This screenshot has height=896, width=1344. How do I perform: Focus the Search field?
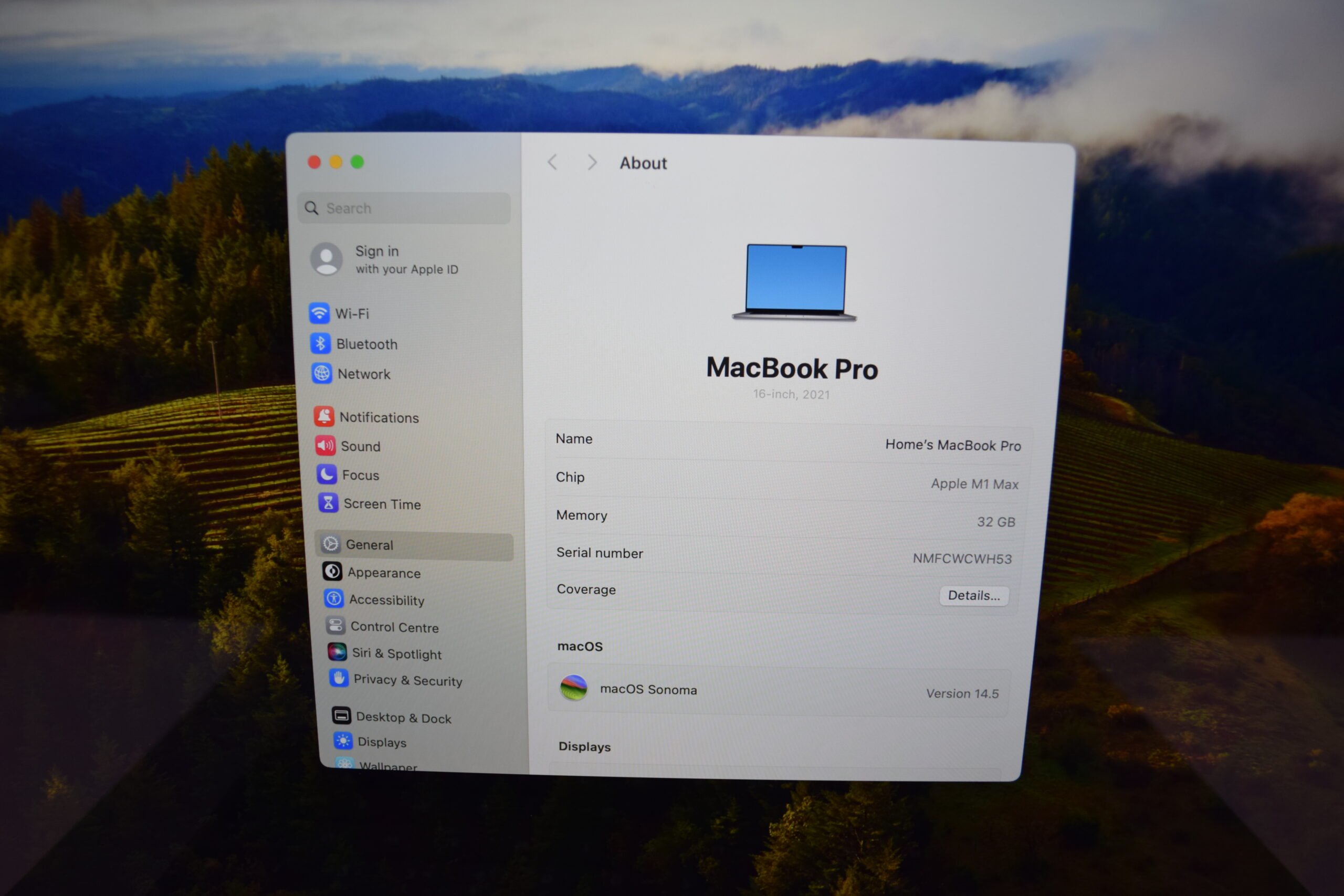404,208
